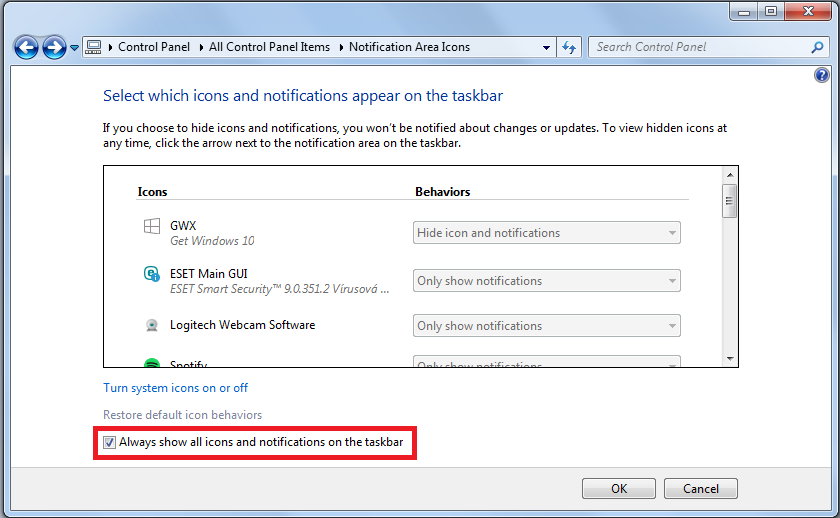Click the refresh icon beside address bar
Image resolution: width=840 pixels, height=518 pixels.
click(x=569, y=48)
